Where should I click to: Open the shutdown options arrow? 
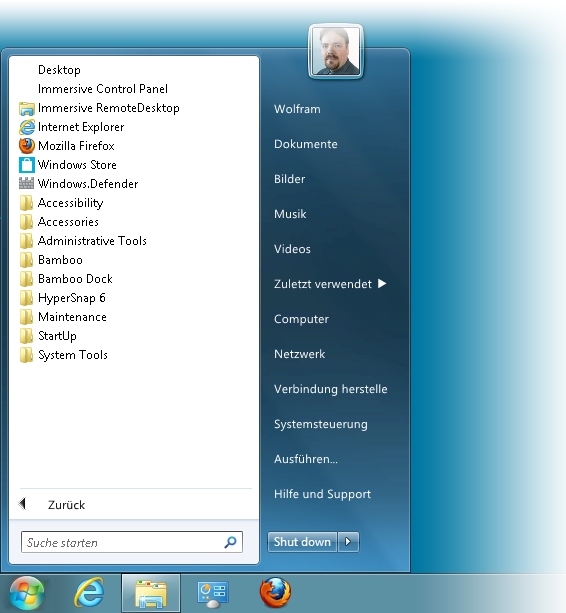pos(348,542)
